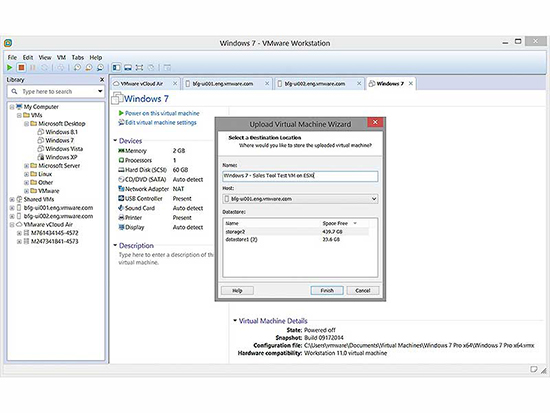Click Edit virtual machine settings link
This screenshot has width=550, height=413.
click(161, 122)
